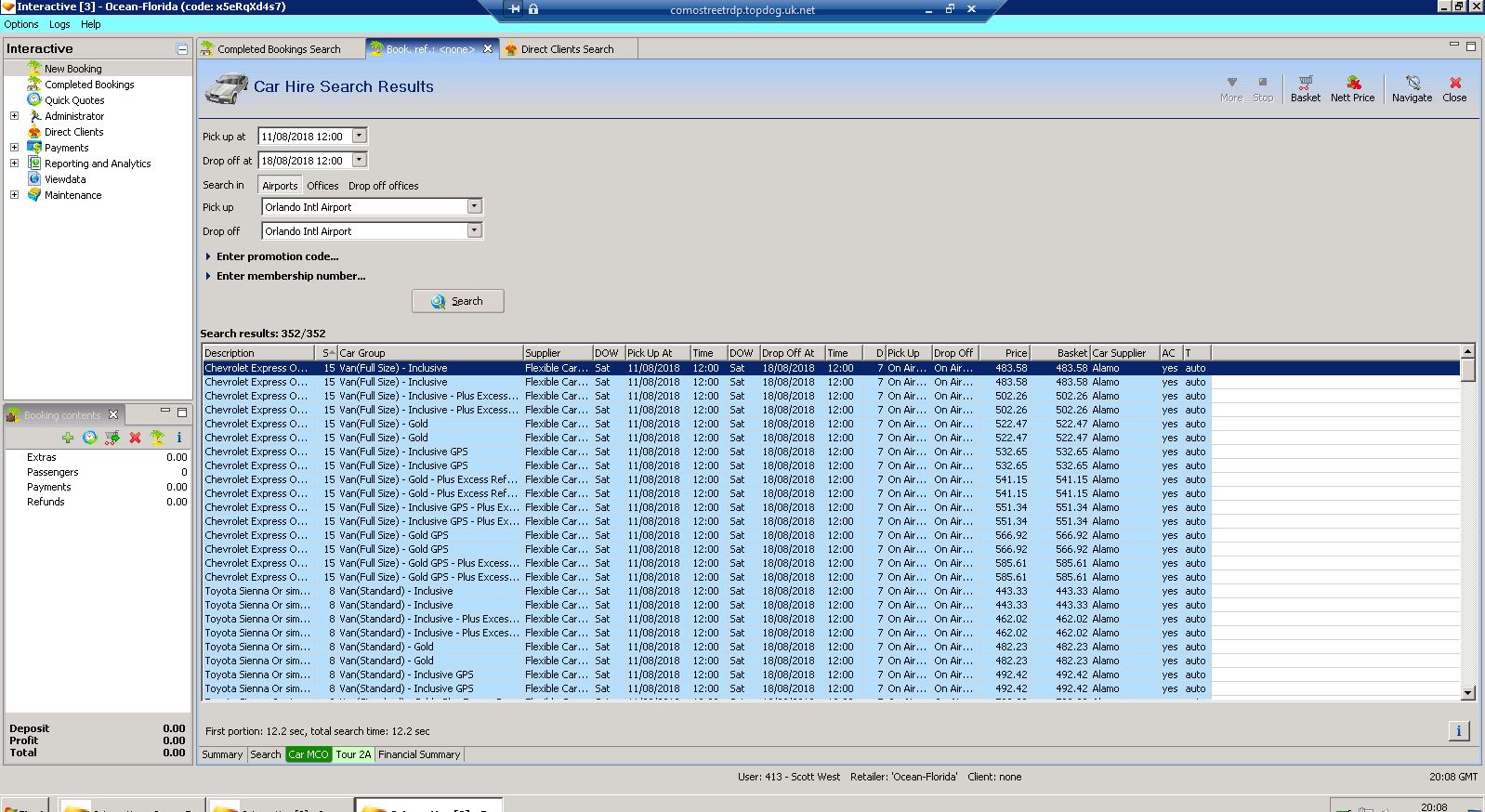Viewport: 1485px width, 812px height.
Task: Click the Nett Price toolbar icon
Action: pyautogui.click(x=1352, y=84)
